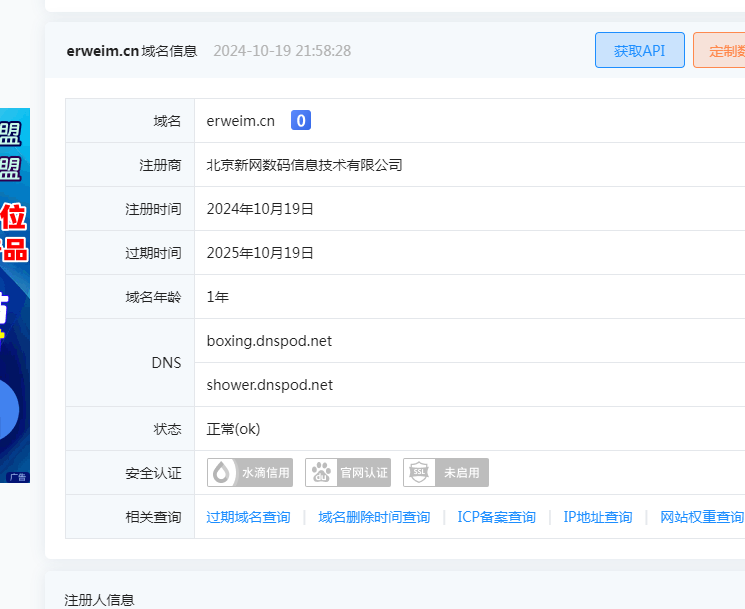
Task: Open the 过期域名查询 link
Action: point(248,517)
